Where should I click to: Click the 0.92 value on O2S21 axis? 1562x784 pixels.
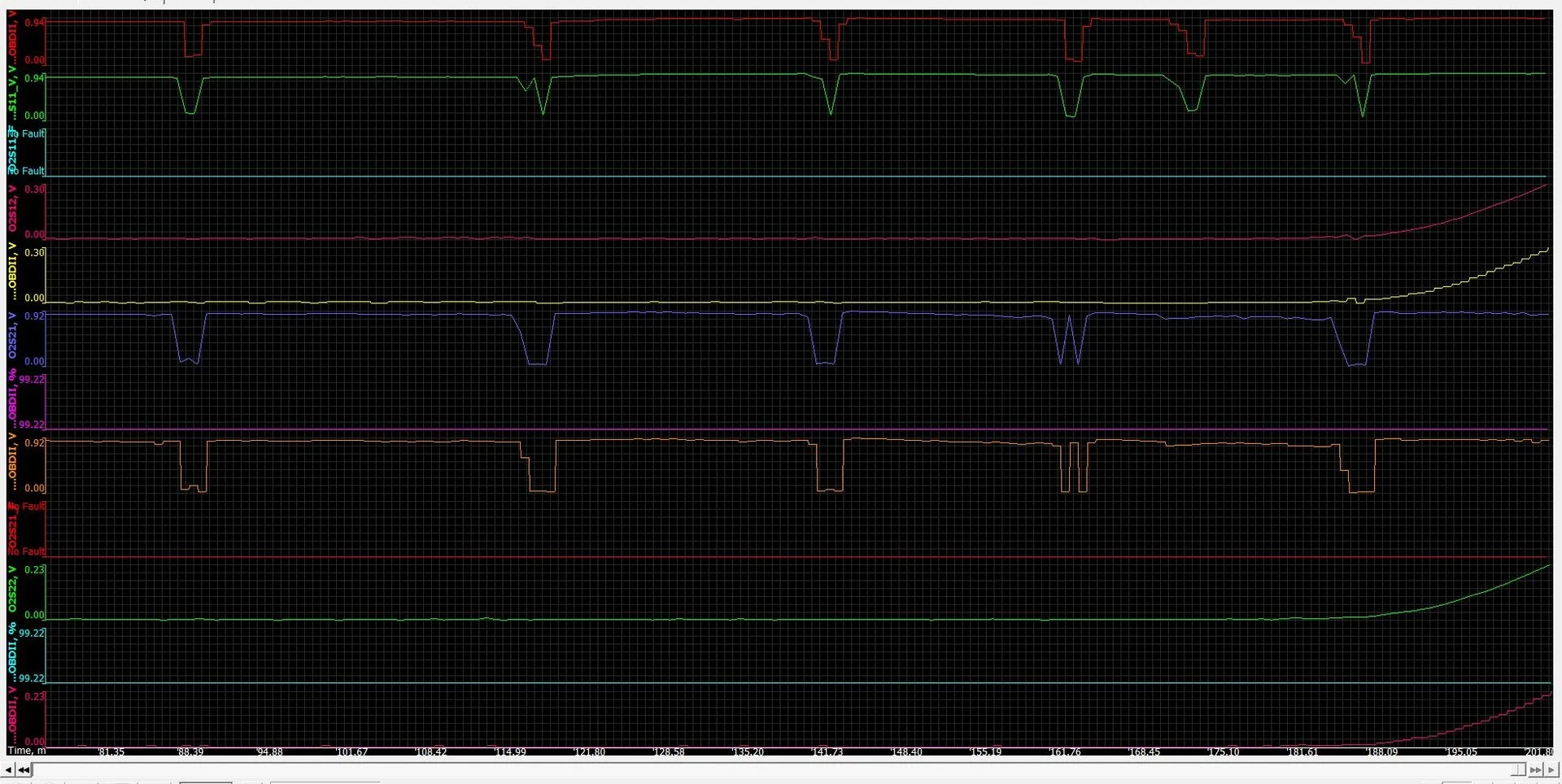tap(35, 316)
